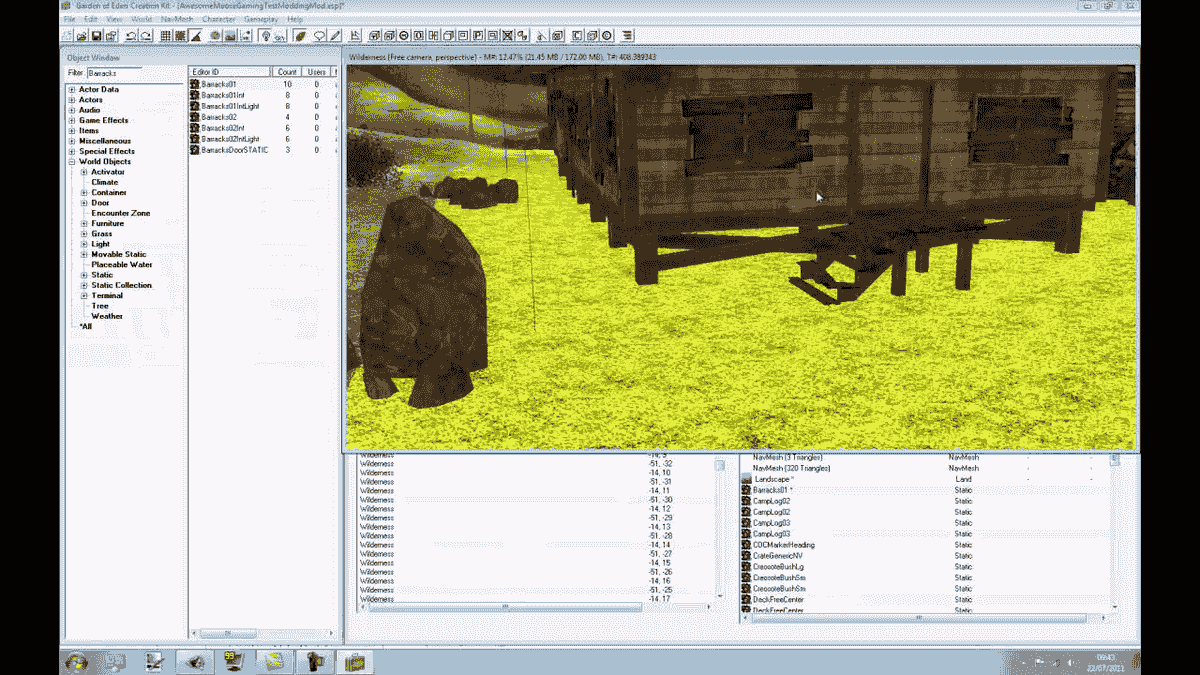
Task: Open the NavMesh menu
Action: (176, 19)
